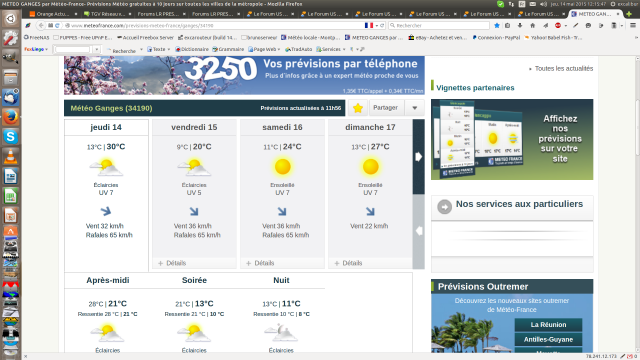Open the Files manager from the dock
Image resolution: width=640 pixels, height=360 pixels.
tap(10, 78)
